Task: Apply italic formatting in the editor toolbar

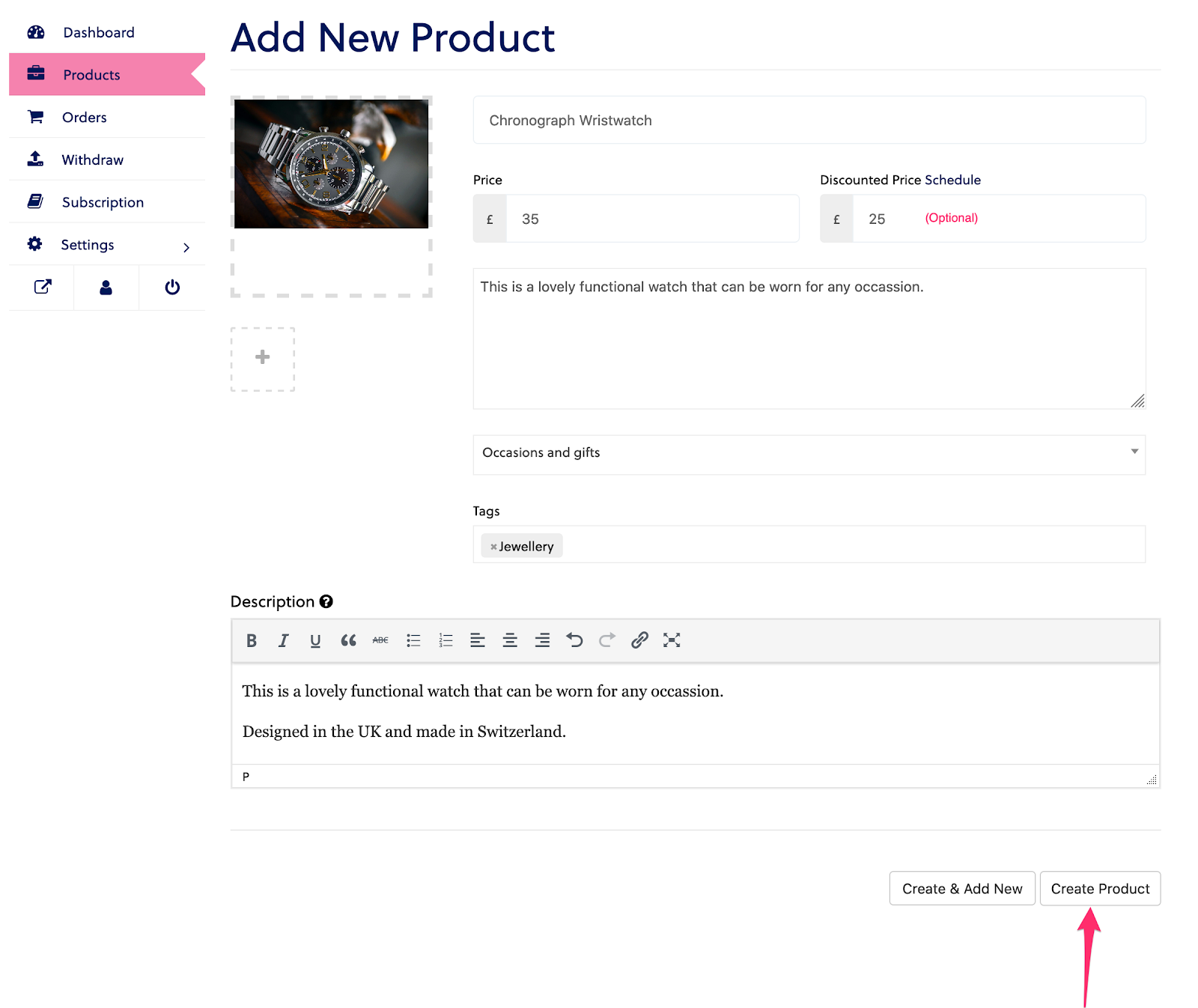Action: coord(284,640)
